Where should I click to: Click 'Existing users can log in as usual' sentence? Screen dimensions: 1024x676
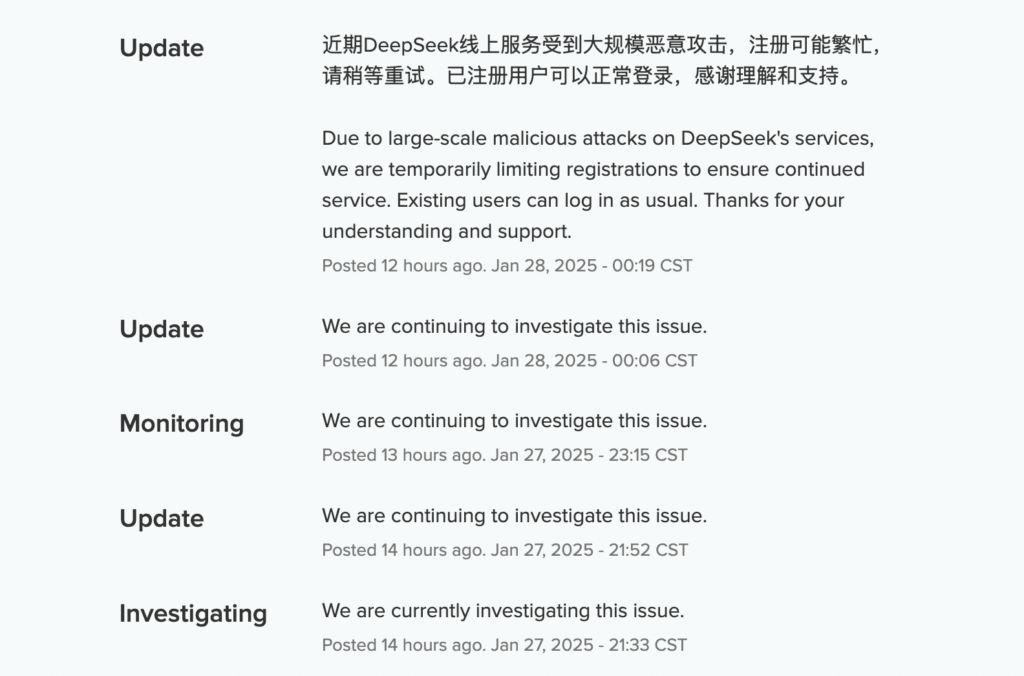click(547, 200)
